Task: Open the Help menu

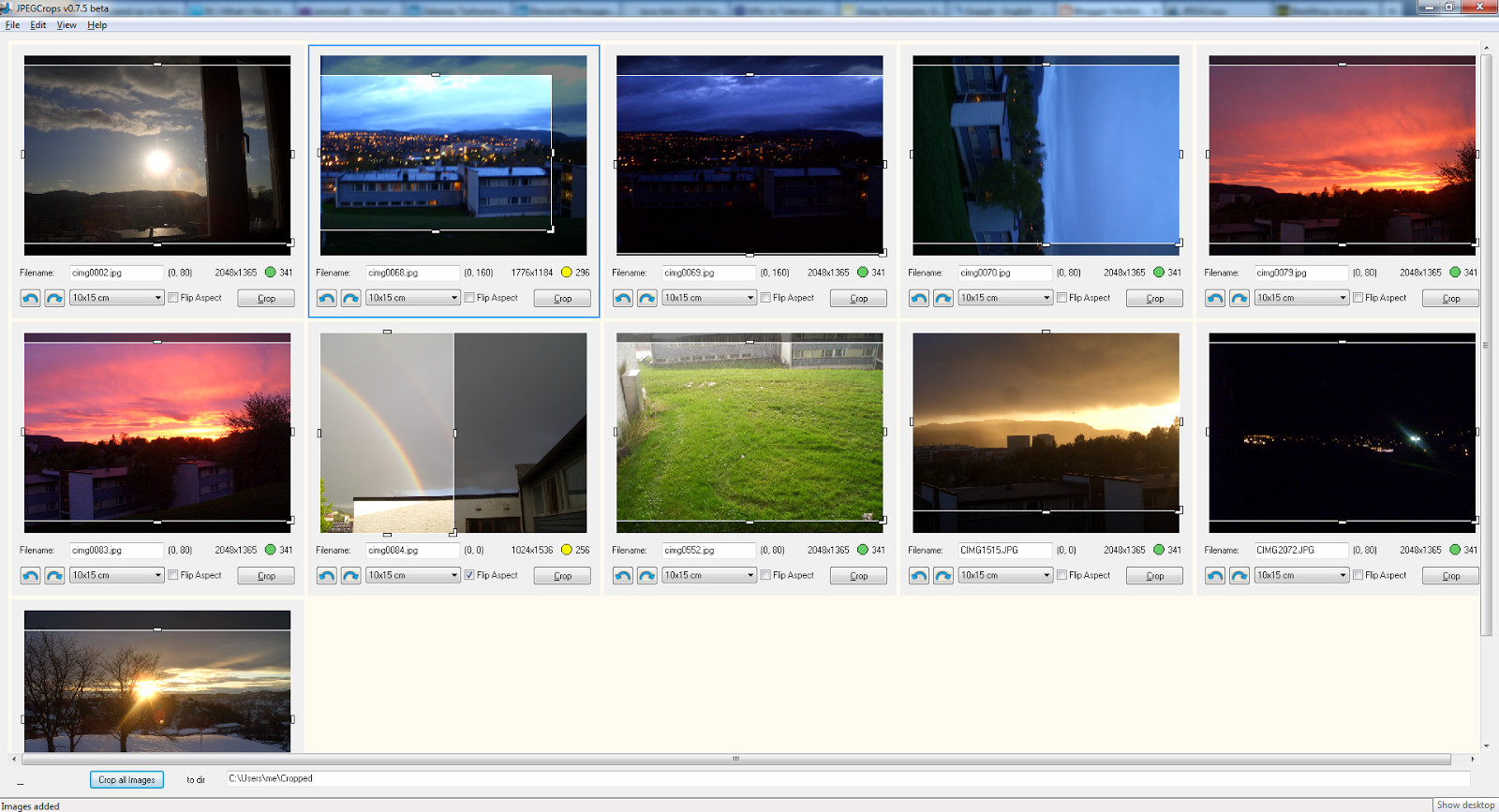Action: [96, 25]
